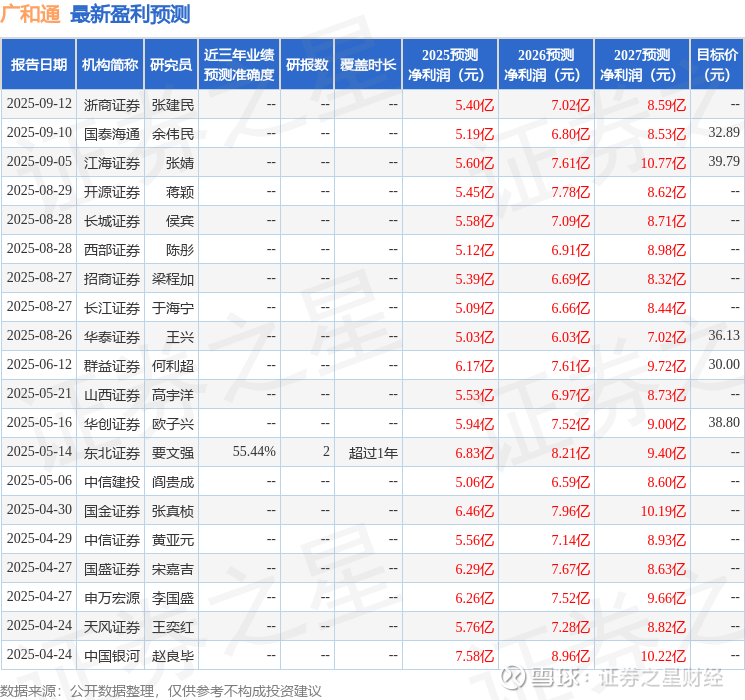The height and width of the screenshot is (700, 745).
Task: Click the date 2025-09-12
Action: pyautogui.click(x=39, y=104)
